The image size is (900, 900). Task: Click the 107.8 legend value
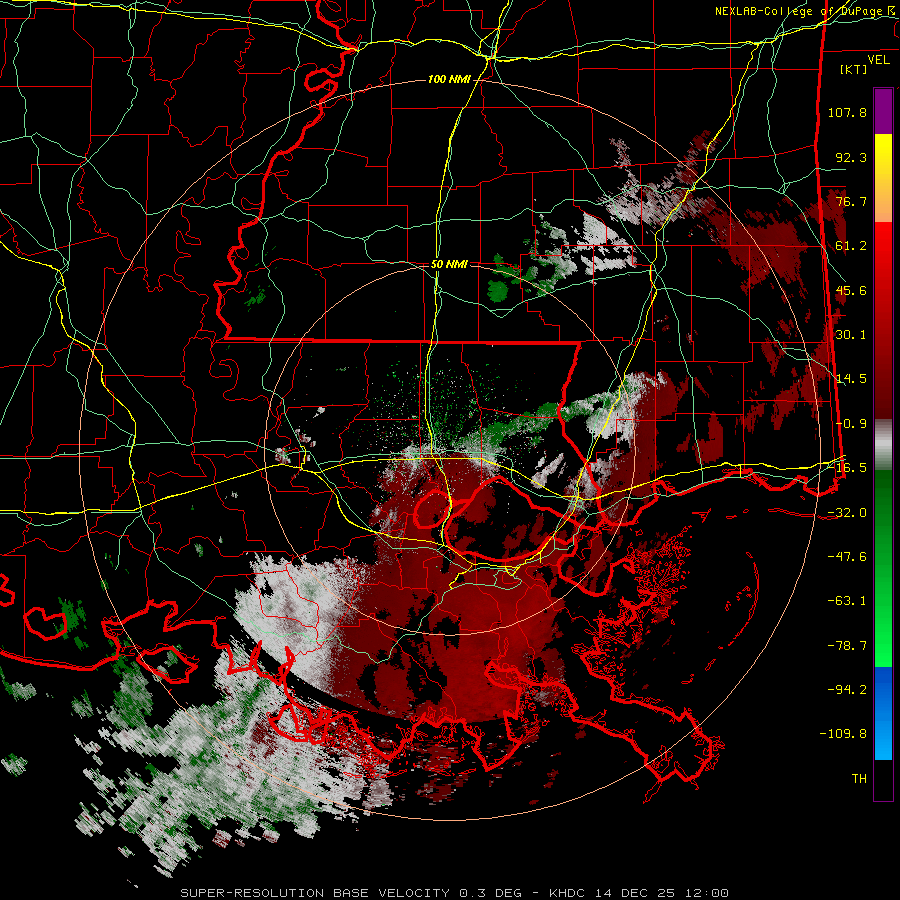coord(847,112)
